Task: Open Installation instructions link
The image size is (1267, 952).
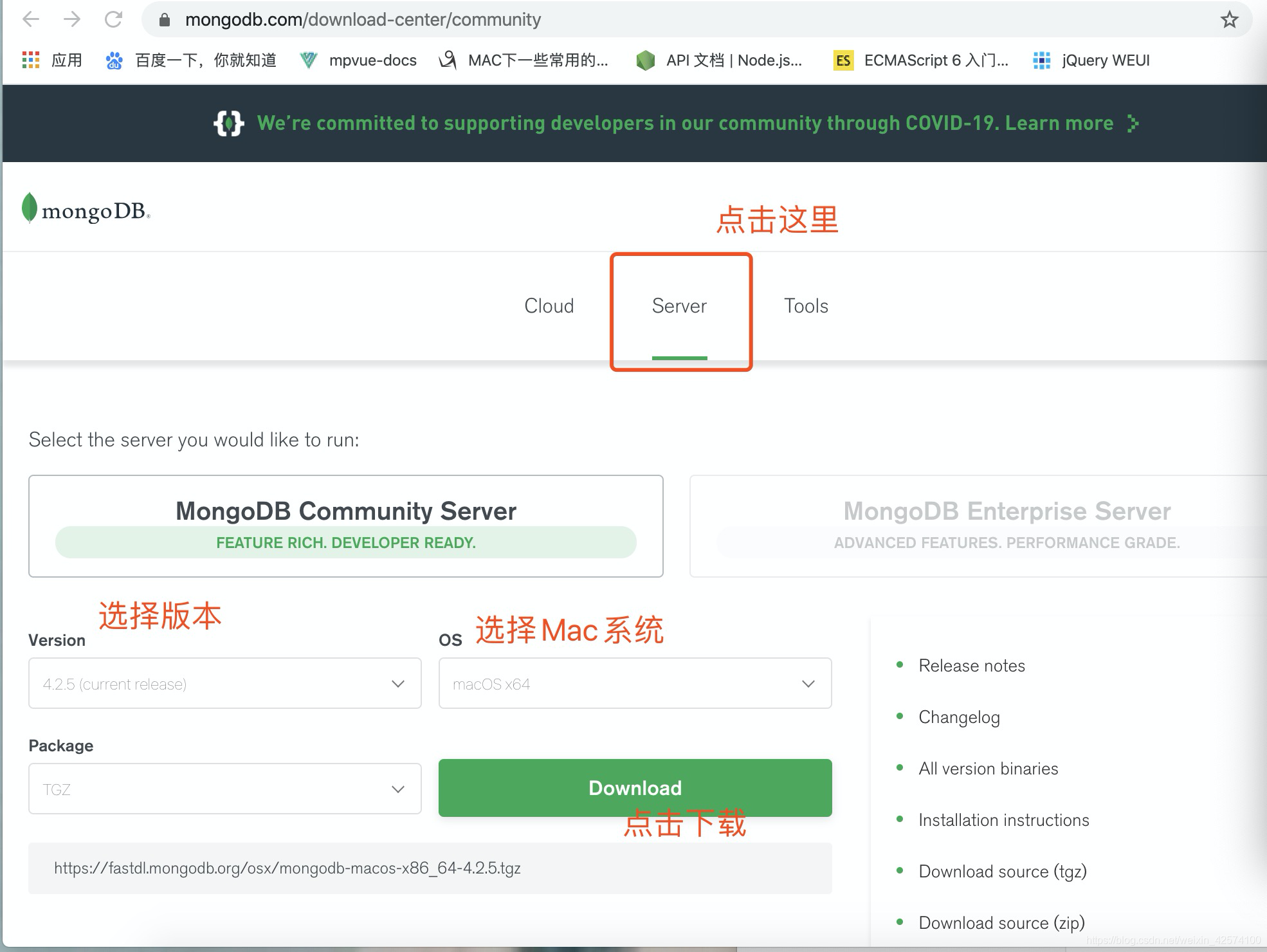Action: [x=1004, y=820]
